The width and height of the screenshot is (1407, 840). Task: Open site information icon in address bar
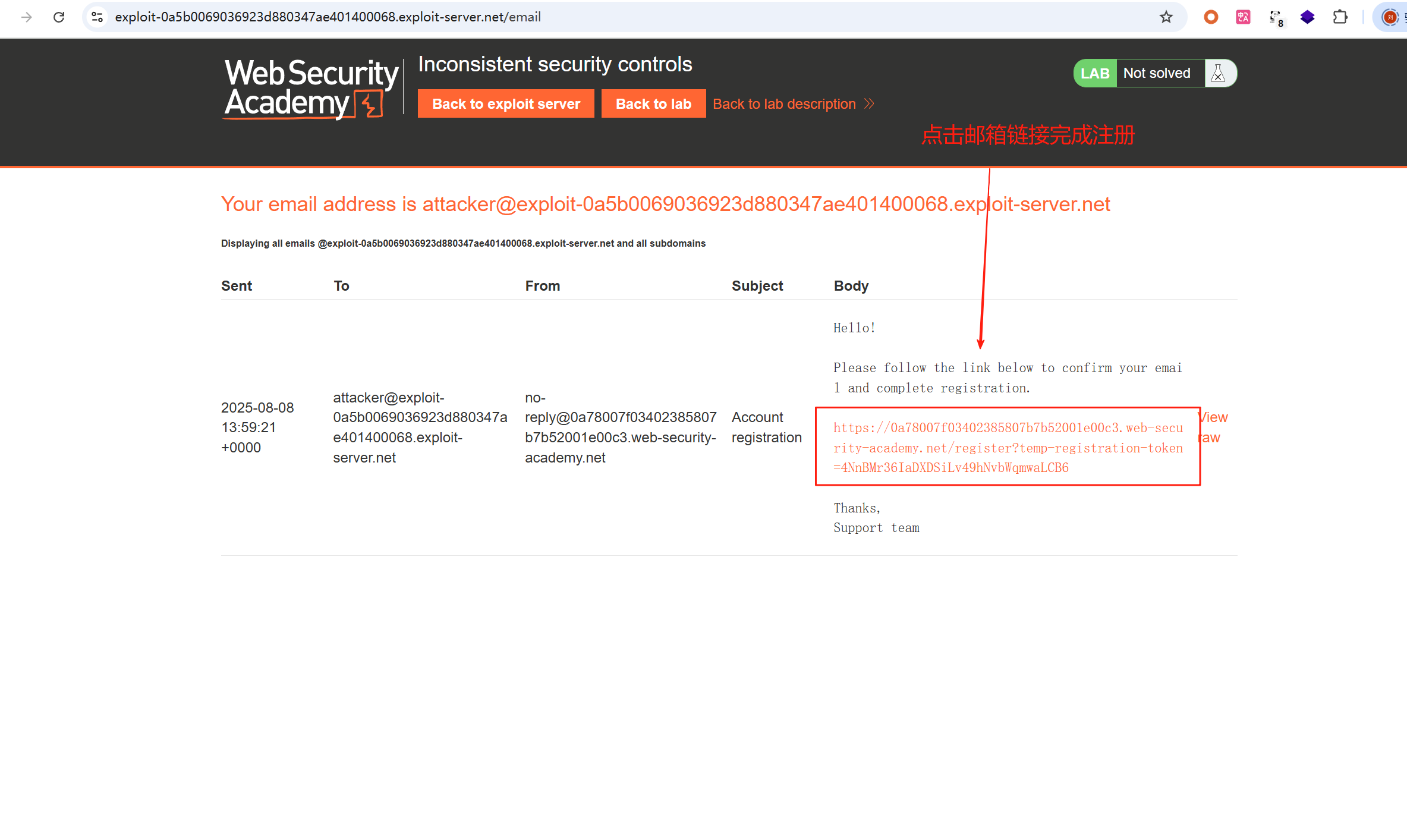(97, 17)
